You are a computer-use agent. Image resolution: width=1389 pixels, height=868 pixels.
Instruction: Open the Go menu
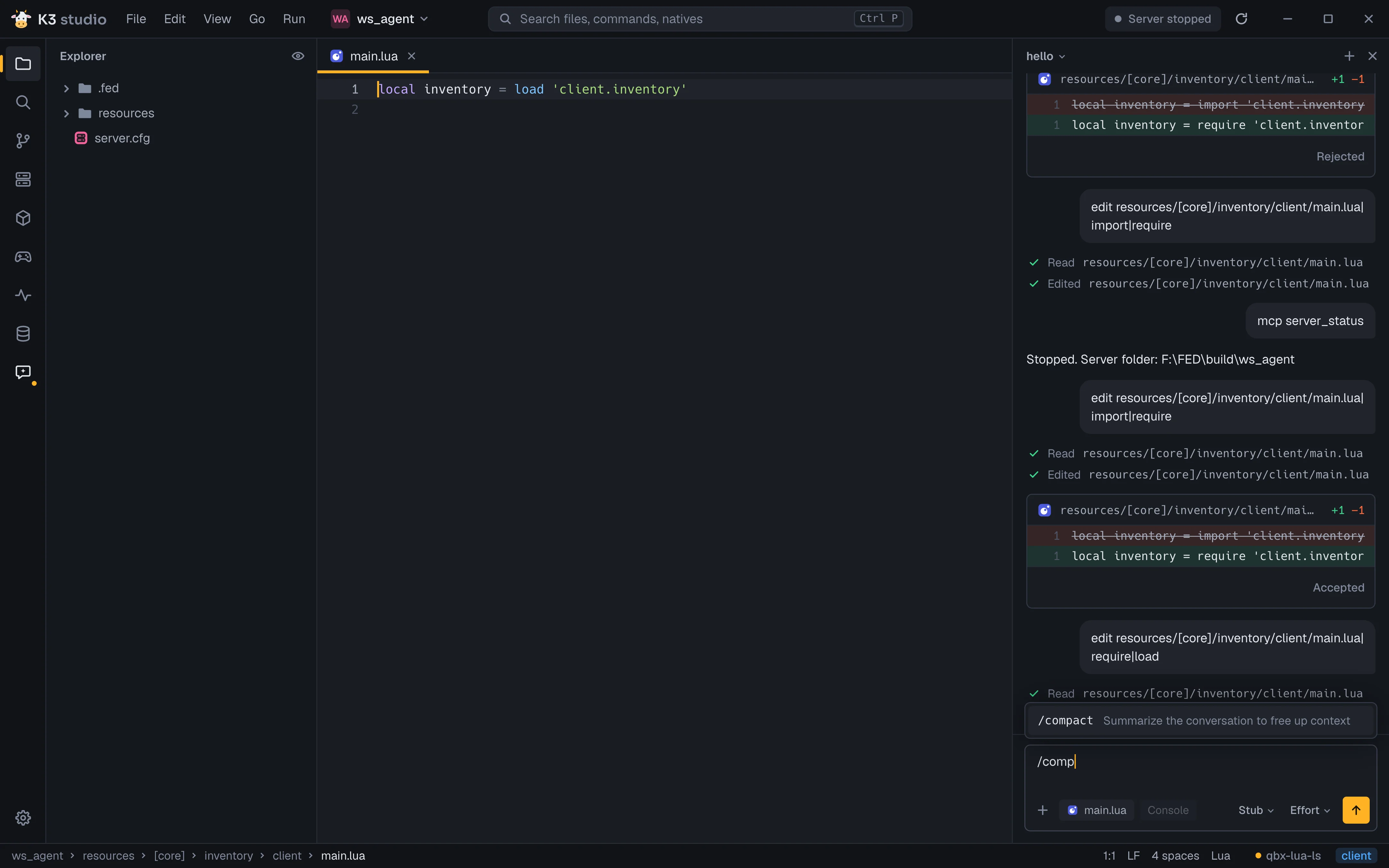pyautogui.click(x=257, y=19)
